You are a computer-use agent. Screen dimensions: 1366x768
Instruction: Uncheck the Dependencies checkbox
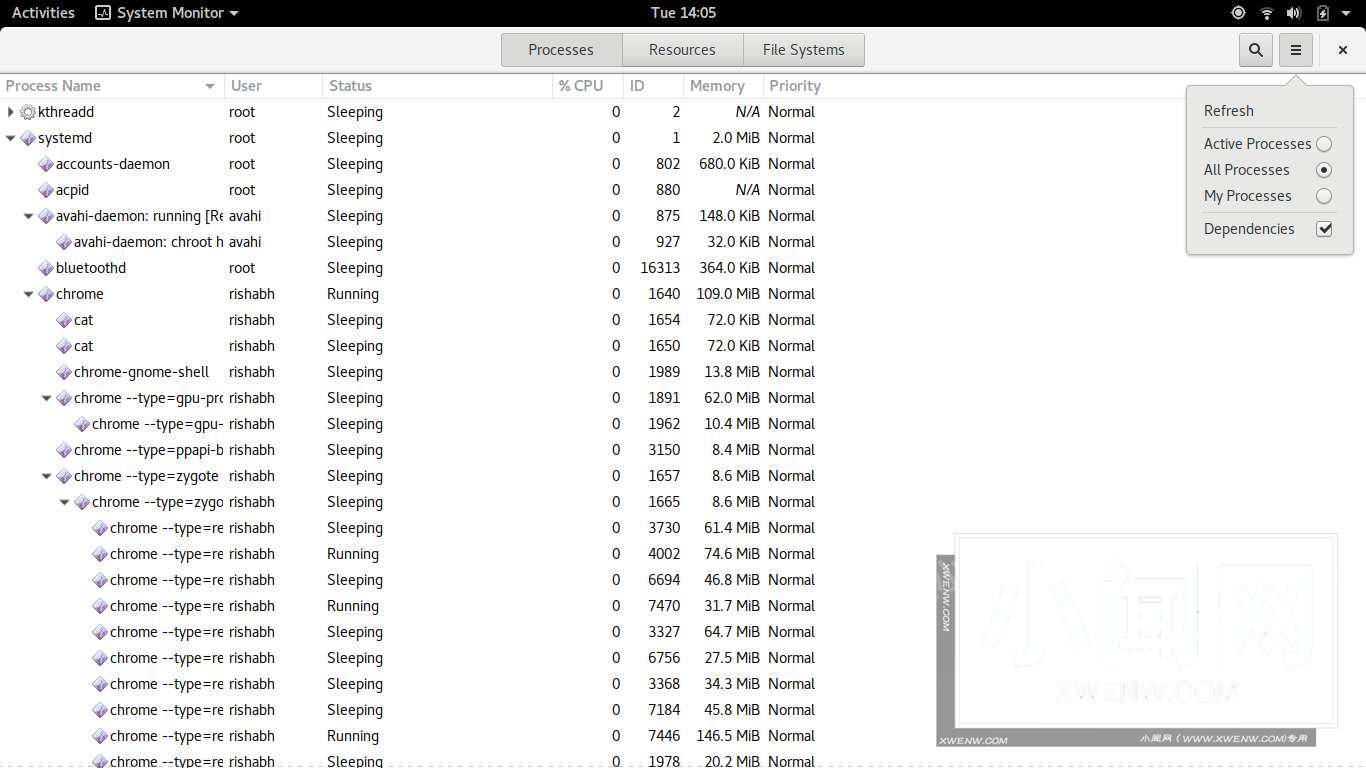(x=1324, y=229)
